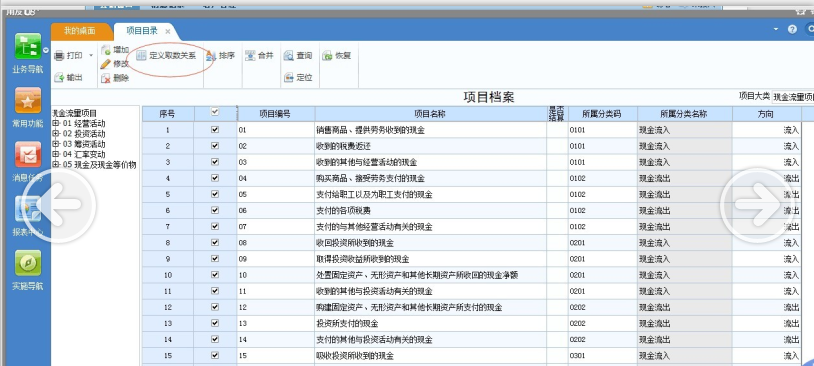Uncheck the checkbox for row 06
The width and height of the screenshot is (814, 366).
pos(215,210)
